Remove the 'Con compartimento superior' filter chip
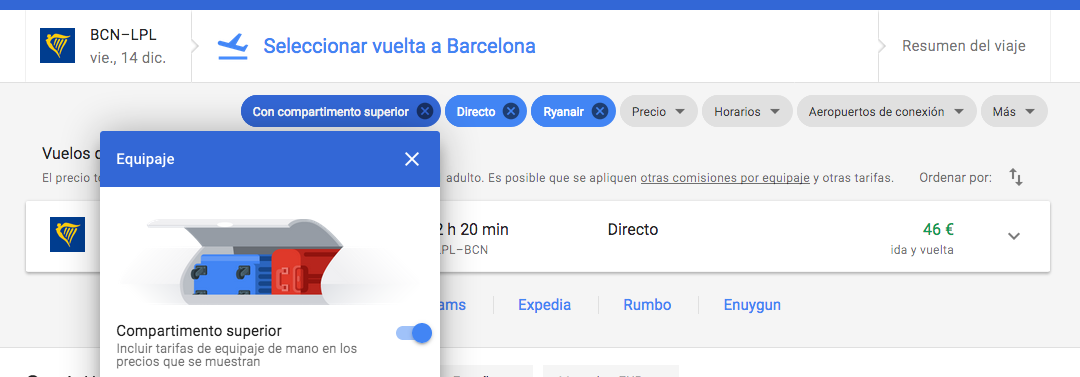Image resolution: width=1080 pixels, height=377 pixels. click(425, 112)
